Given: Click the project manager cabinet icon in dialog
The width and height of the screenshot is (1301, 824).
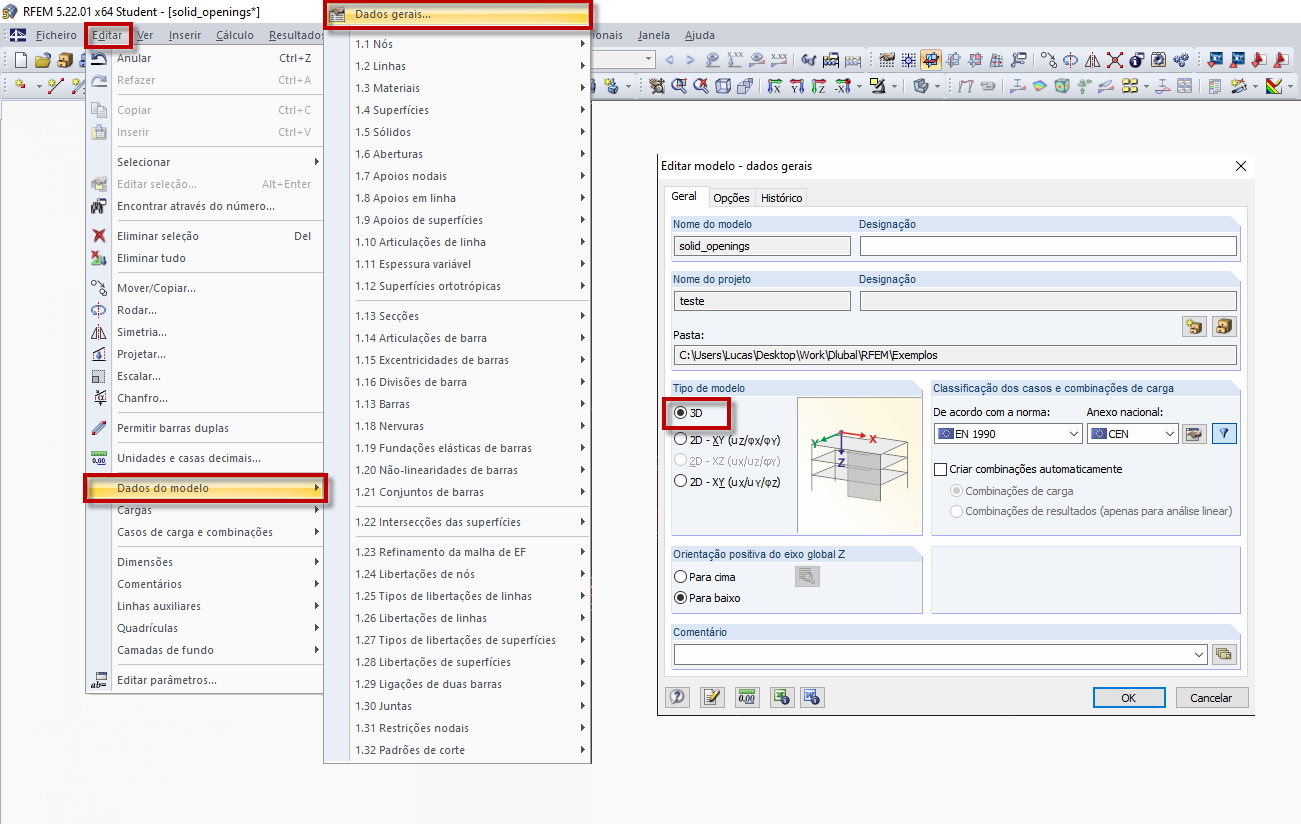Looking at the screenshot, I should pos(1224,326).
